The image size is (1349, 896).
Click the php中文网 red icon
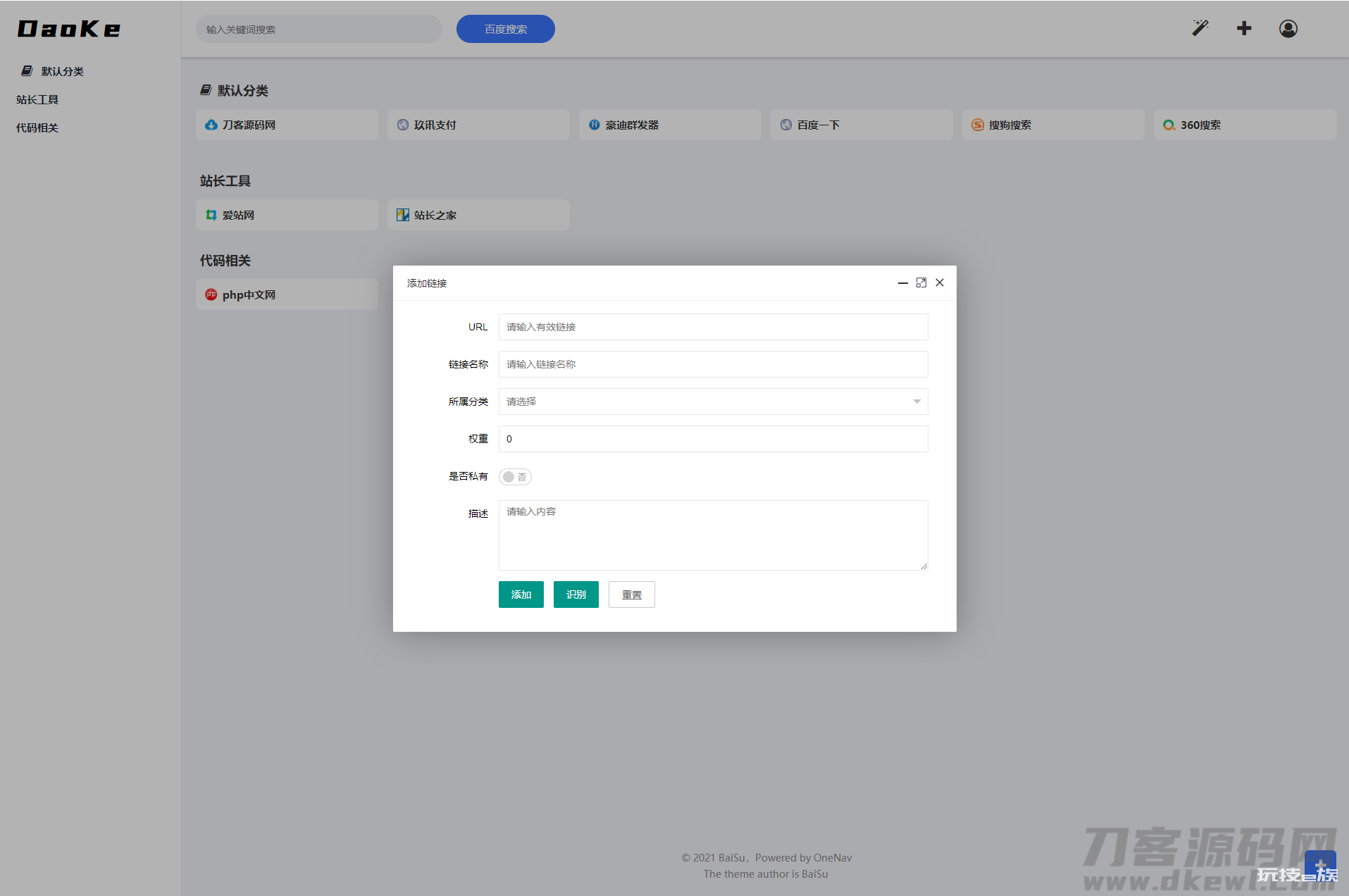(x=211, y=294)
